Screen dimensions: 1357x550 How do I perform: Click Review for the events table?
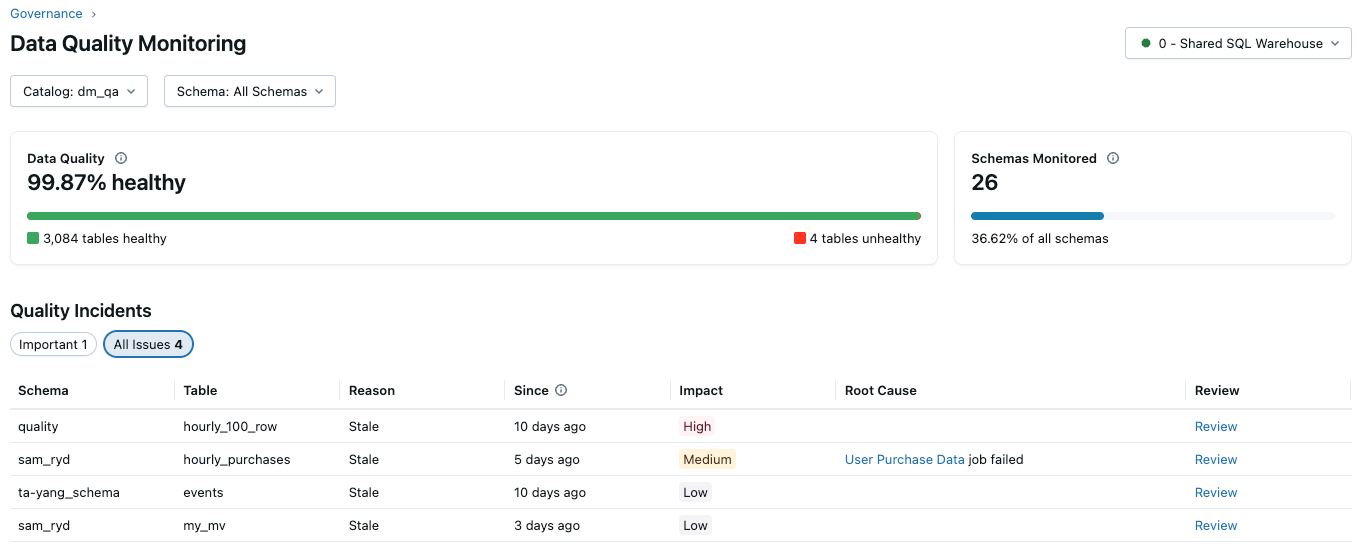pyautogui.click(x=1215, y=493)
